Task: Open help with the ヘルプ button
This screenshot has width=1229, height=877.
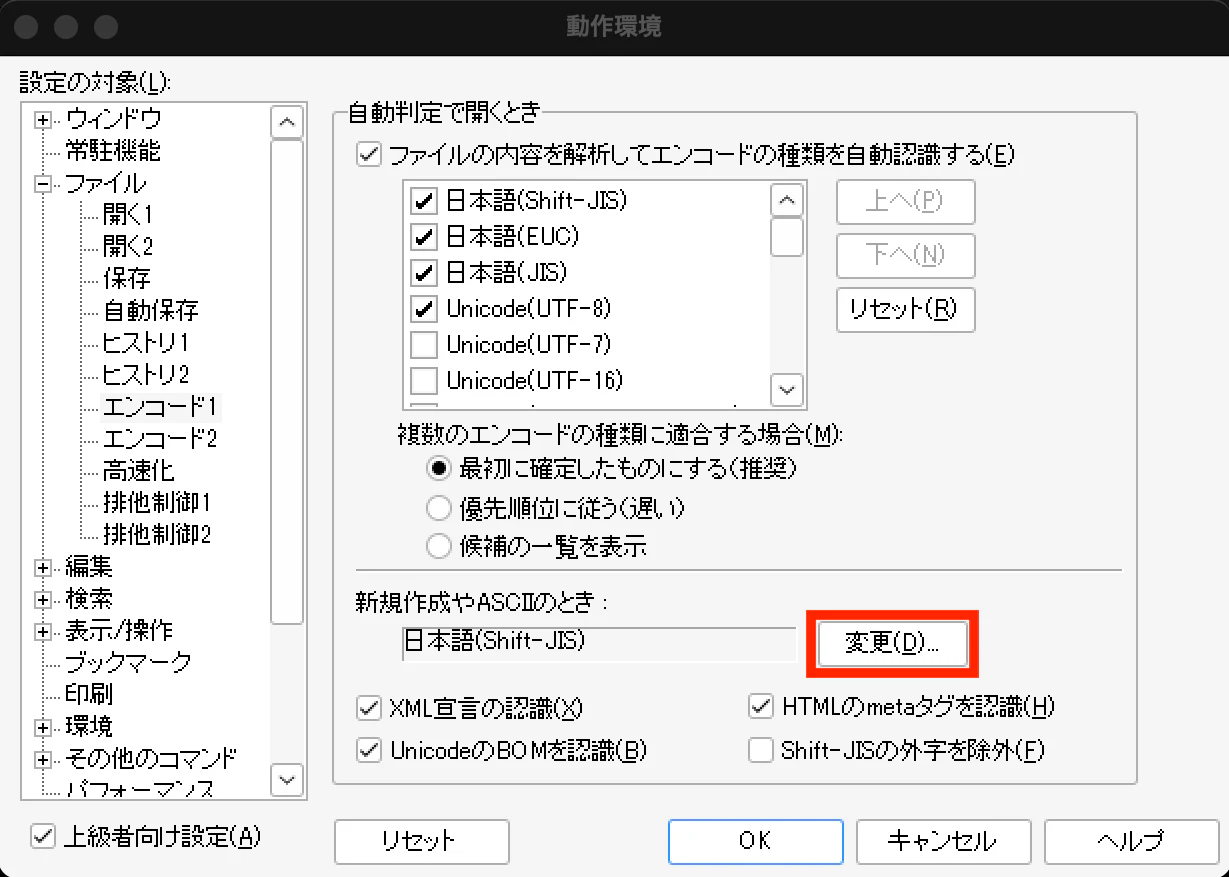Action: click(x=1131, y=841)
